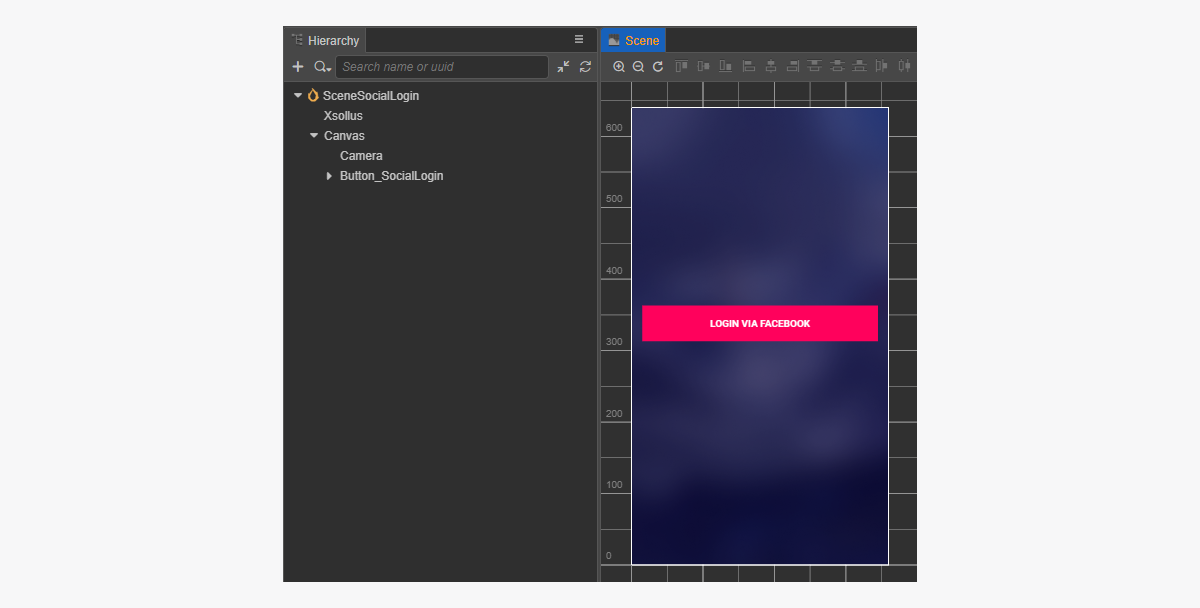The height and width of the screenshot is (608, 1200).
Task: Open the Hierarchy panel hamburger menu
Action: tap(579, 40)
